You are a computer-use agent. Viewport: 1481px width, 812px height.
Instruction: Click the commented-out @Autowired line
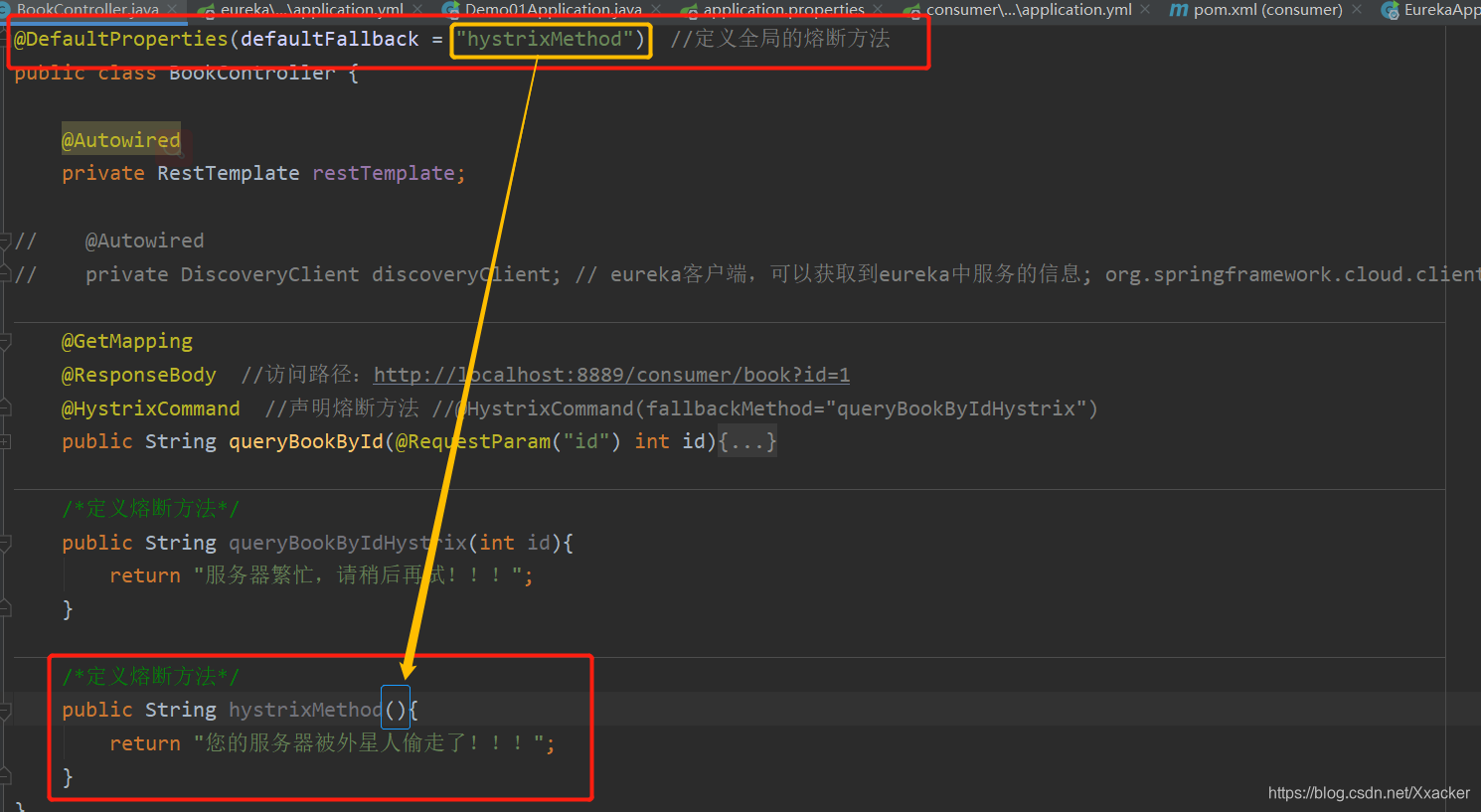tap(145, 241)
